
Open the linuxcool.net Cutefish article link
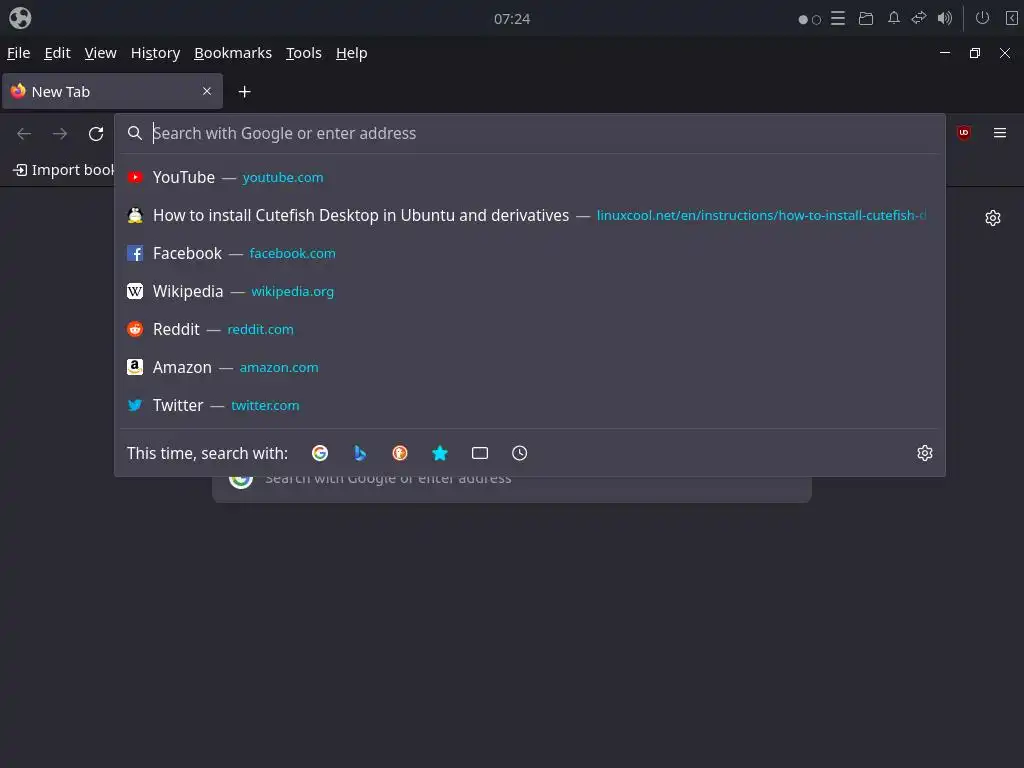tap(761, 216)
